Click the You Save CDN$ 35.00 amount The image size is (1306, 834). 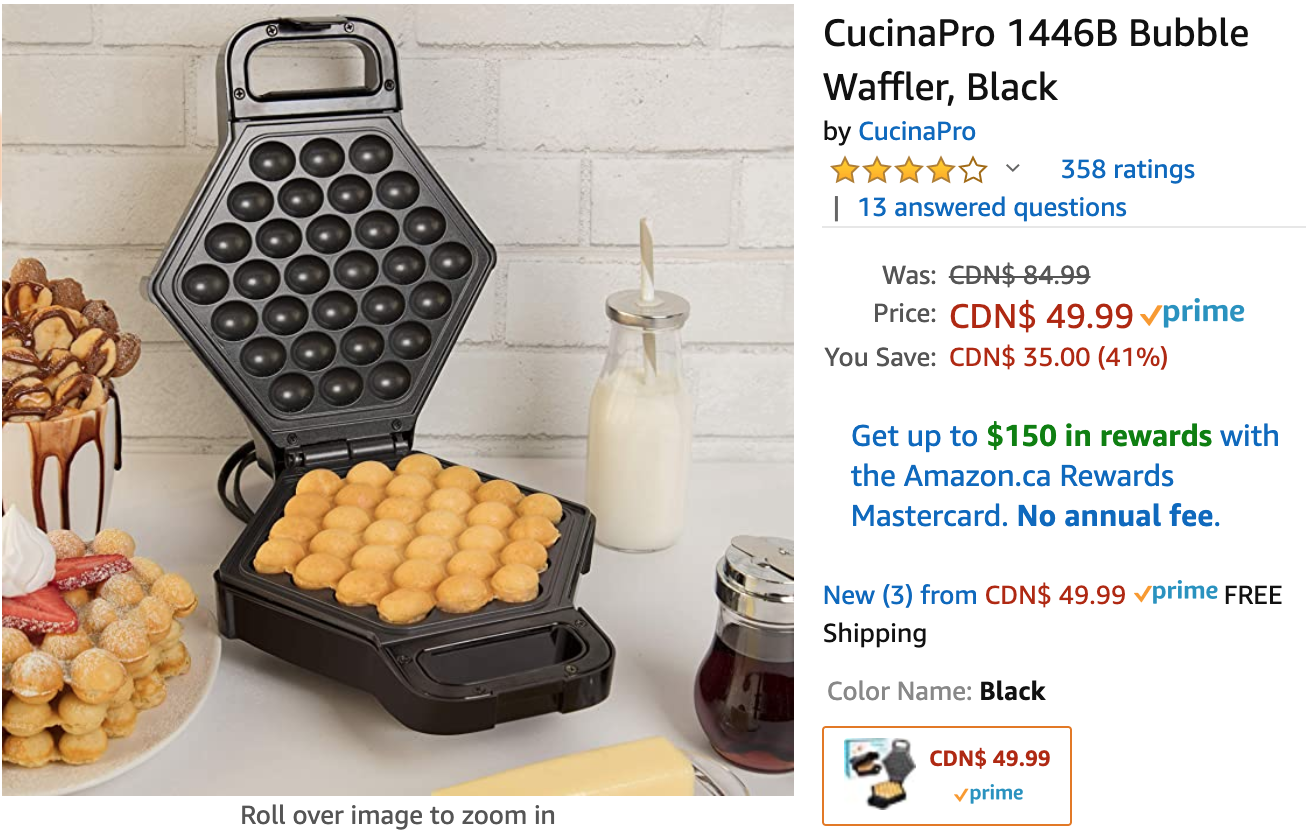tap(1058, 357)
